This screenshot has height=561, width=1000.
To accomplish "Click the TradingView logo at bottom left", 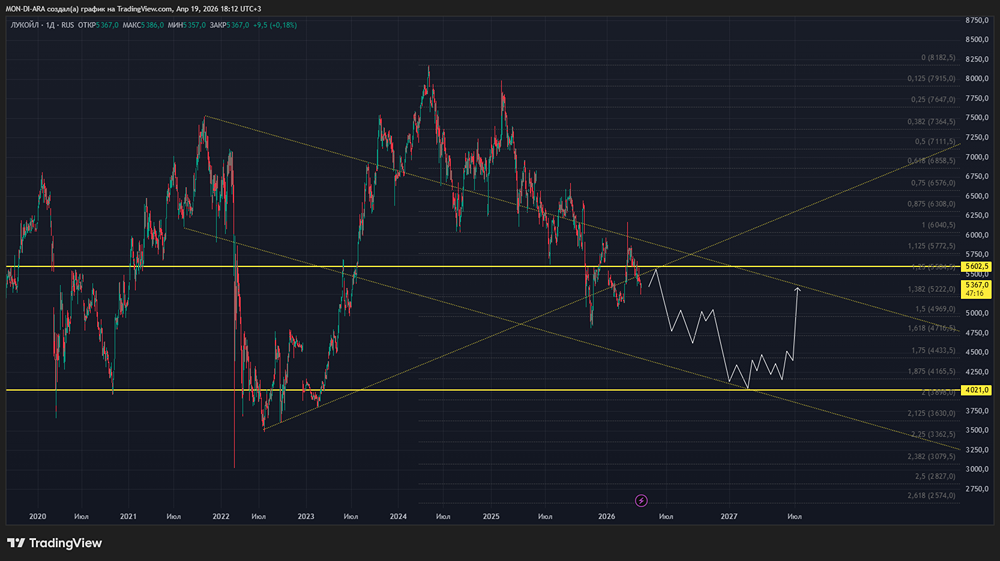I will click(x=55, y=543).
